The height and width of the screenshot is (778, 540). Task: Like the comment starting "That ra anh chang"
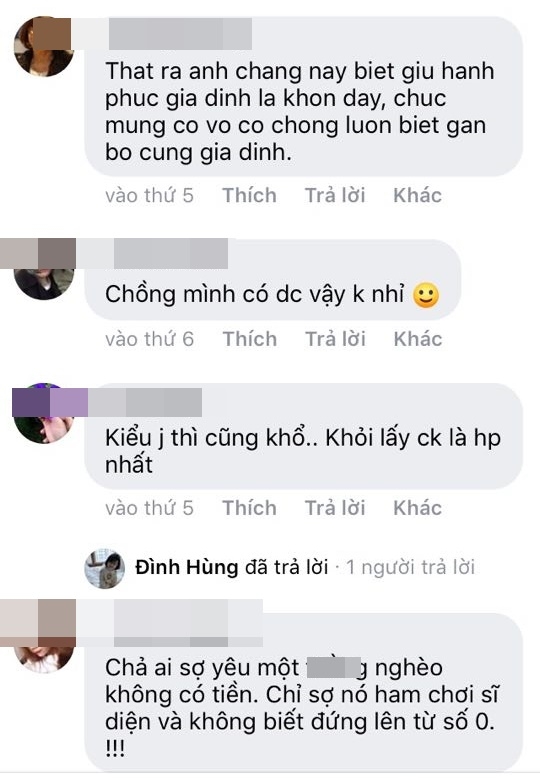coord(249,195)
